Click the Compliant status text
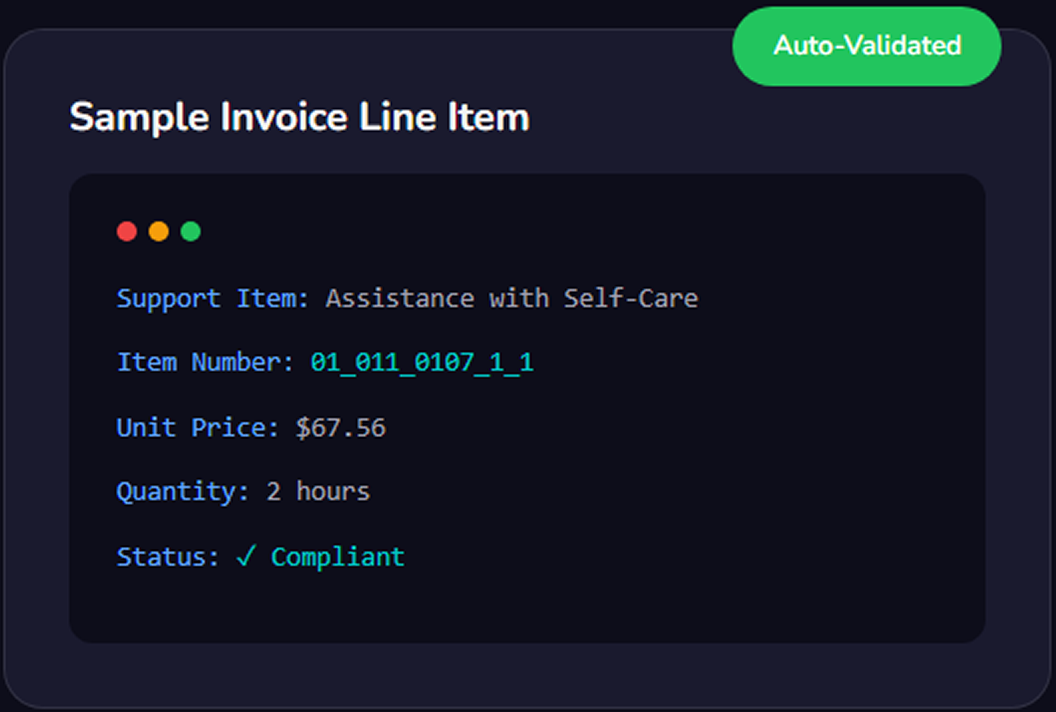1056x712 pixels. (338, 557)
